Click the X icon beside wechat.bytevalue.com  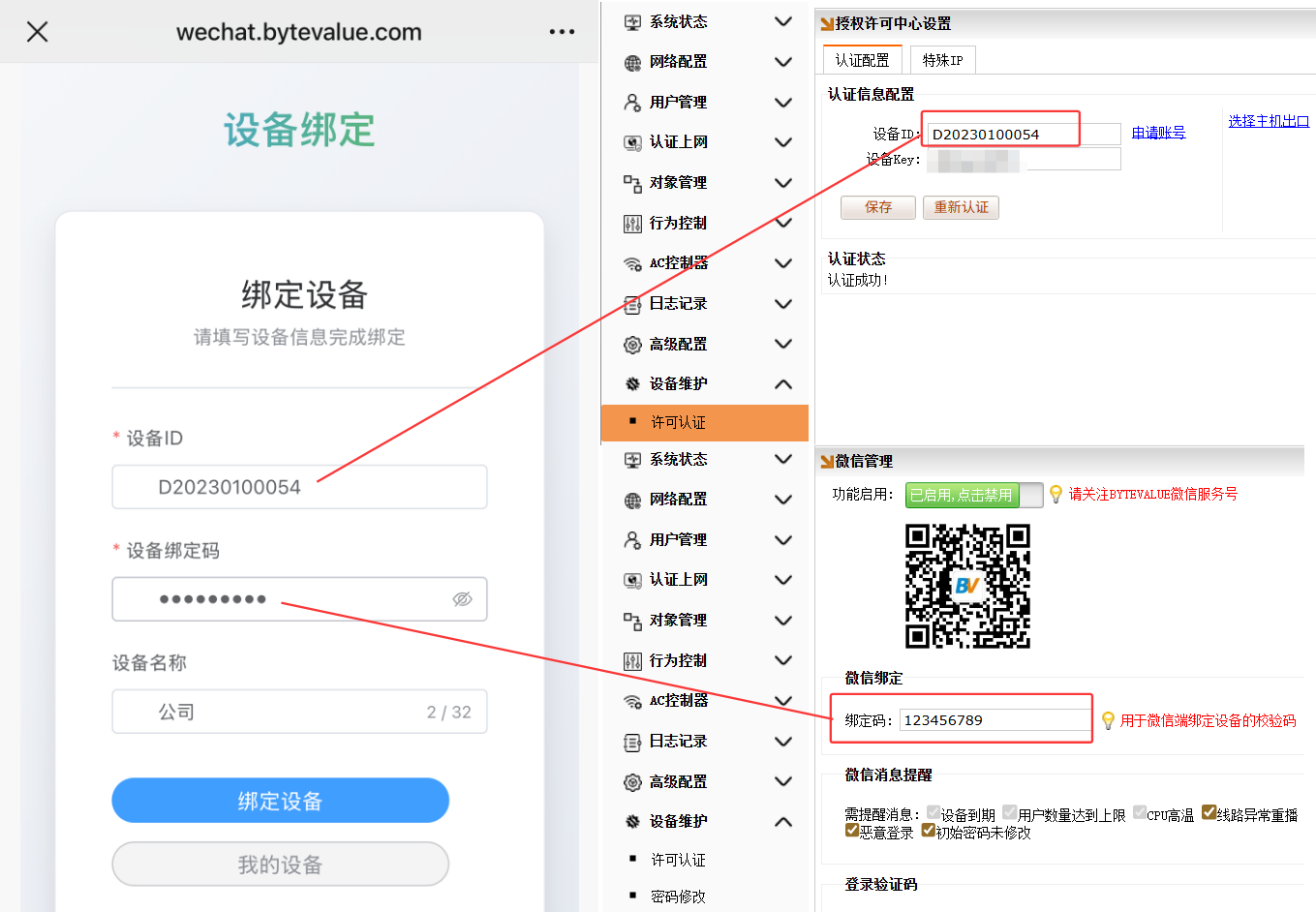click(37, 32)
